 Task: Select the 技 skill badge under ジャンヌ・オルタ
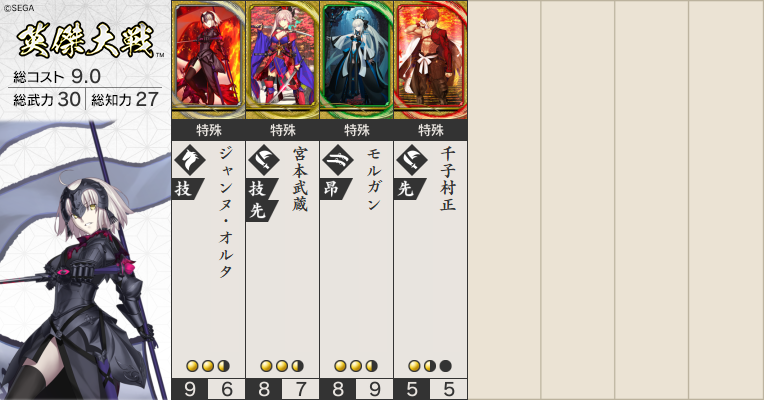click(187, 189)
